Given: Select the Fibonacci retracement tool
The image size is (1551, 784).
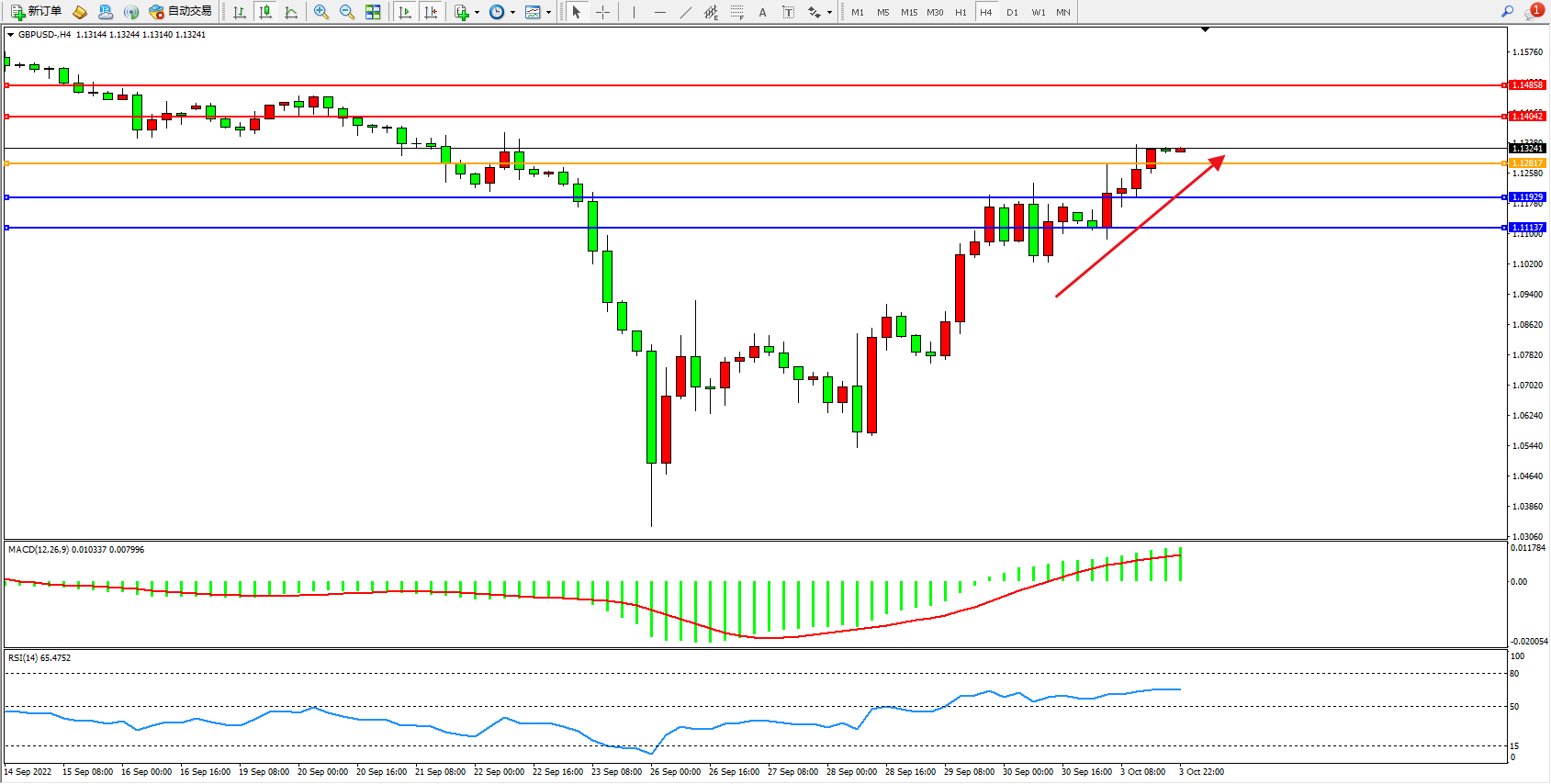Looking at the screenshot, I should pyautogui.click(x=736, y=12).
